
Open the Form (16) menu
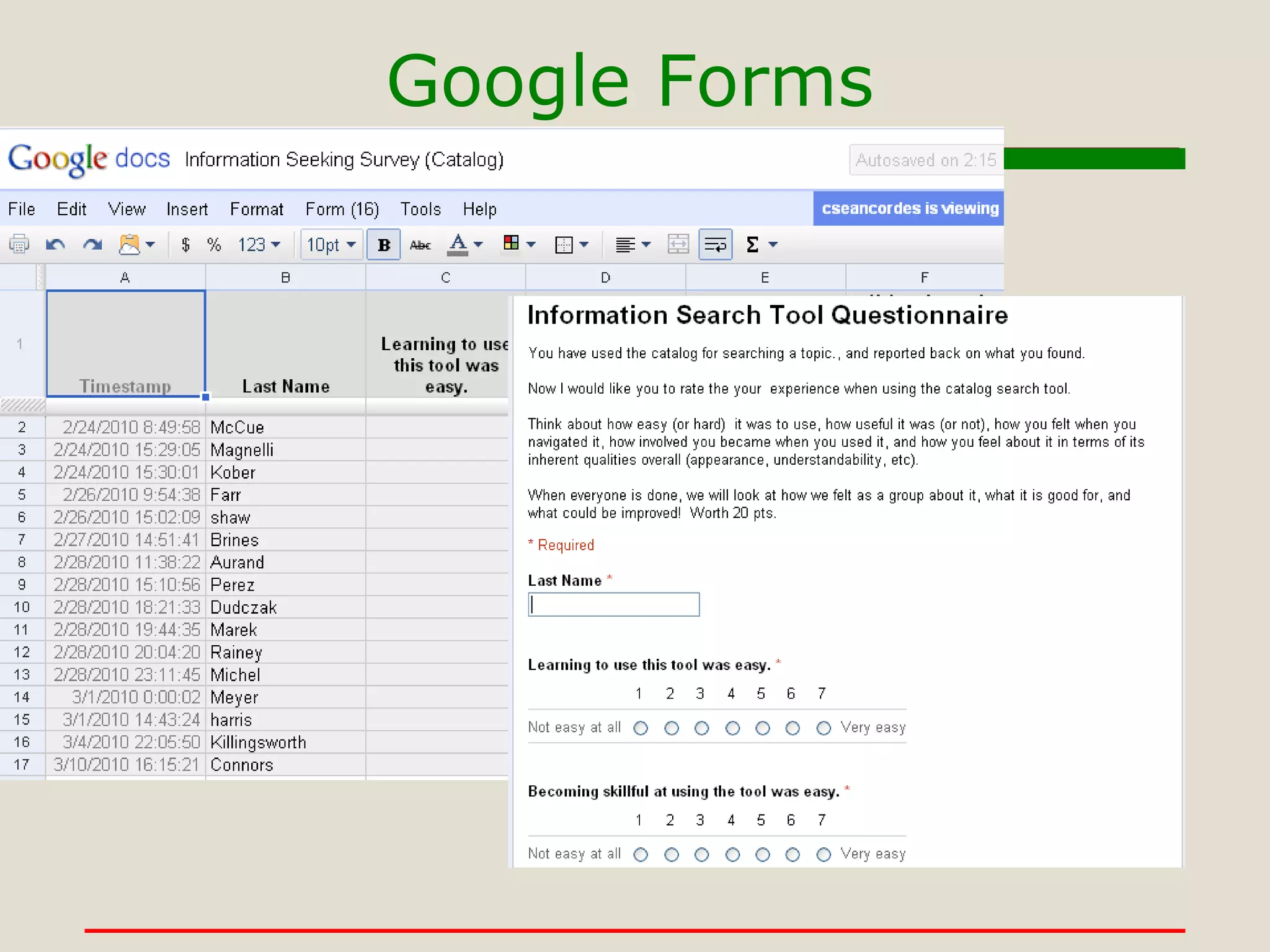pyautogui.click(x=342, y=209)
